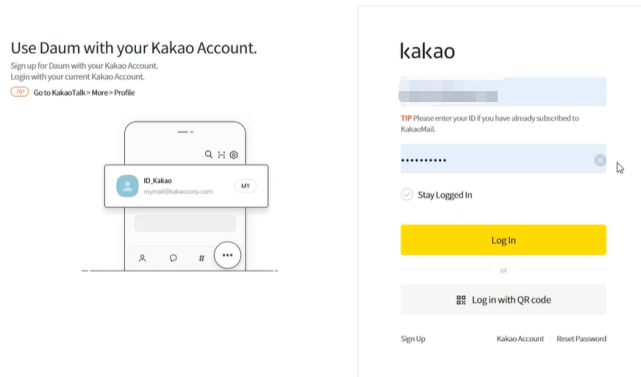Click the kakao logo

[427, 51]
